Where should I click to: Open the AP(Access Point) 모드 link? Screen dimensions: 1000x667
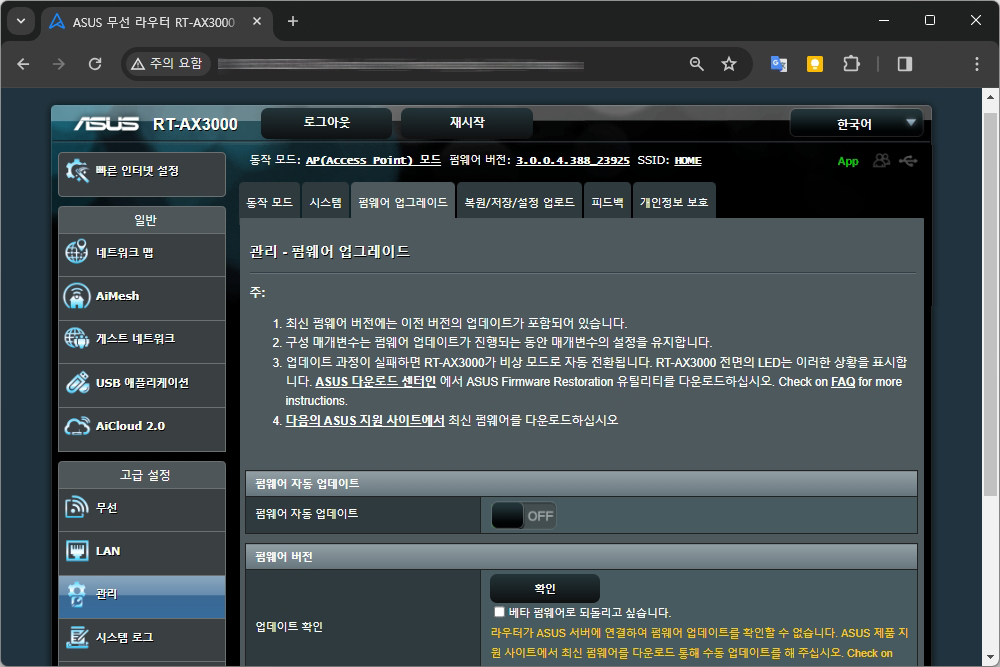373,160
